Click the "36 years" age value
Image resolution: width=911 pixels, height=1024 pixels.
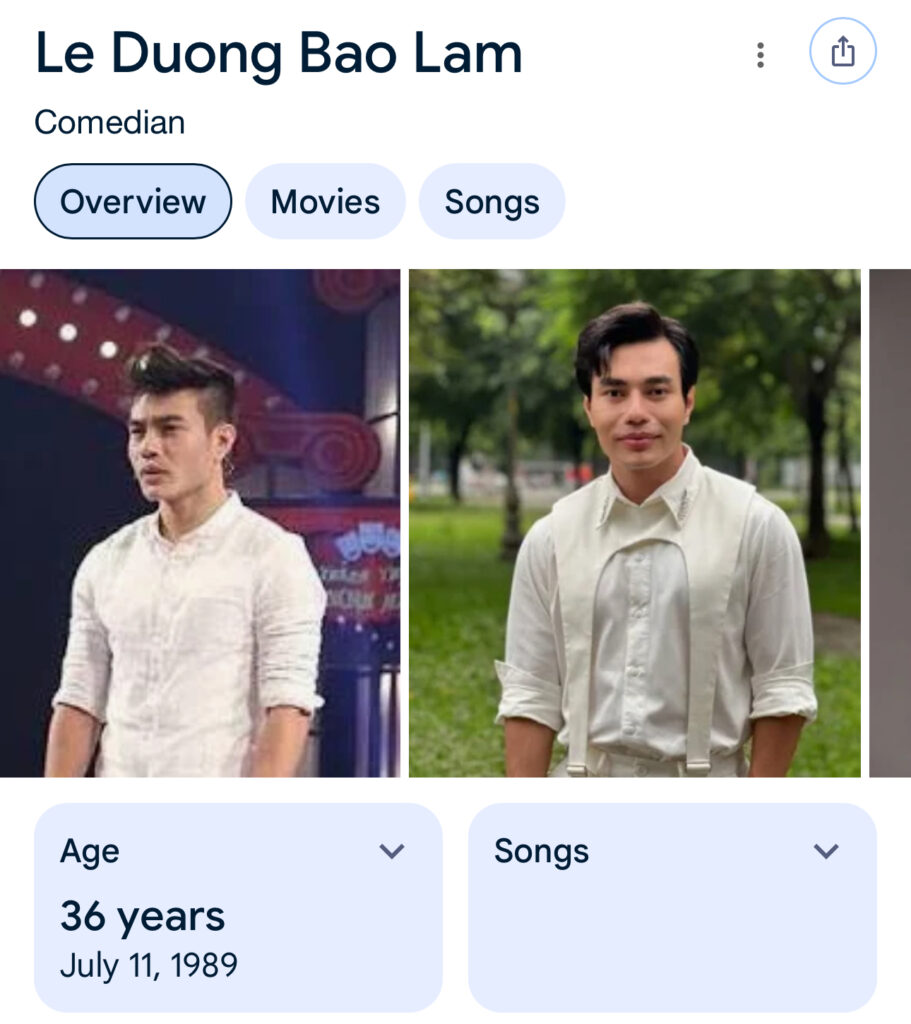point(142,916)
